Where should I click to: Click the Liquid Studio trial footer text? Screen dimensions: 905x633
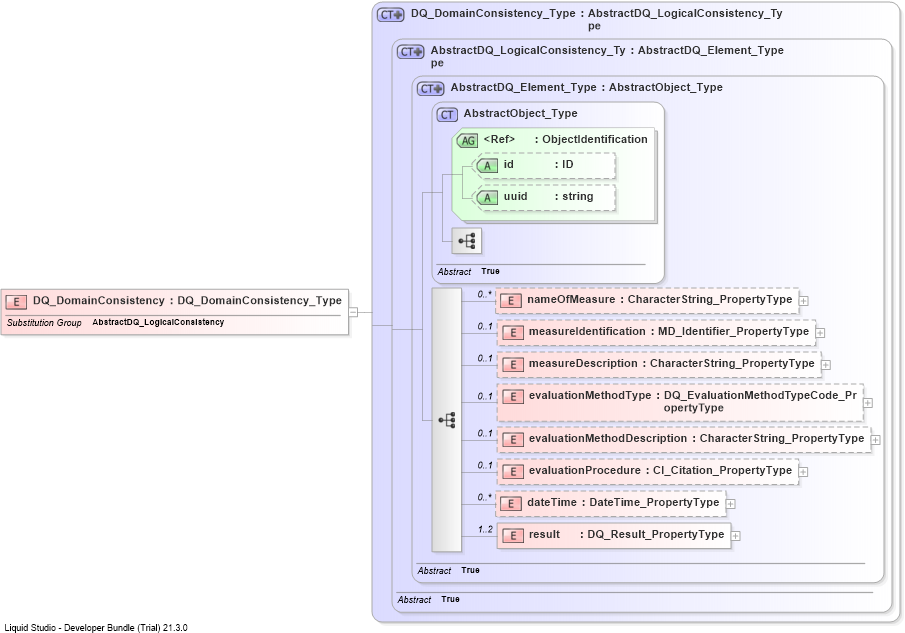tap(96, 628)
